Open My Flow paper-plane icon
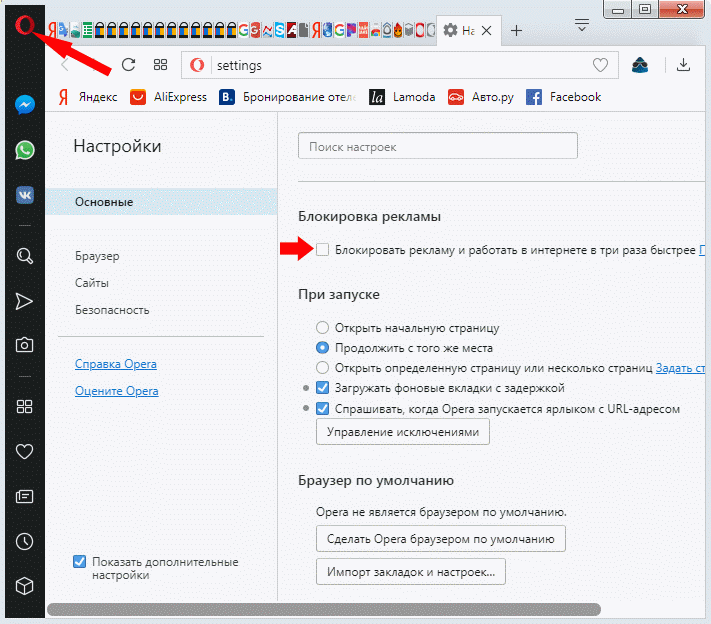The height and width of the screenshot is (624, 711). click(24, 301)
